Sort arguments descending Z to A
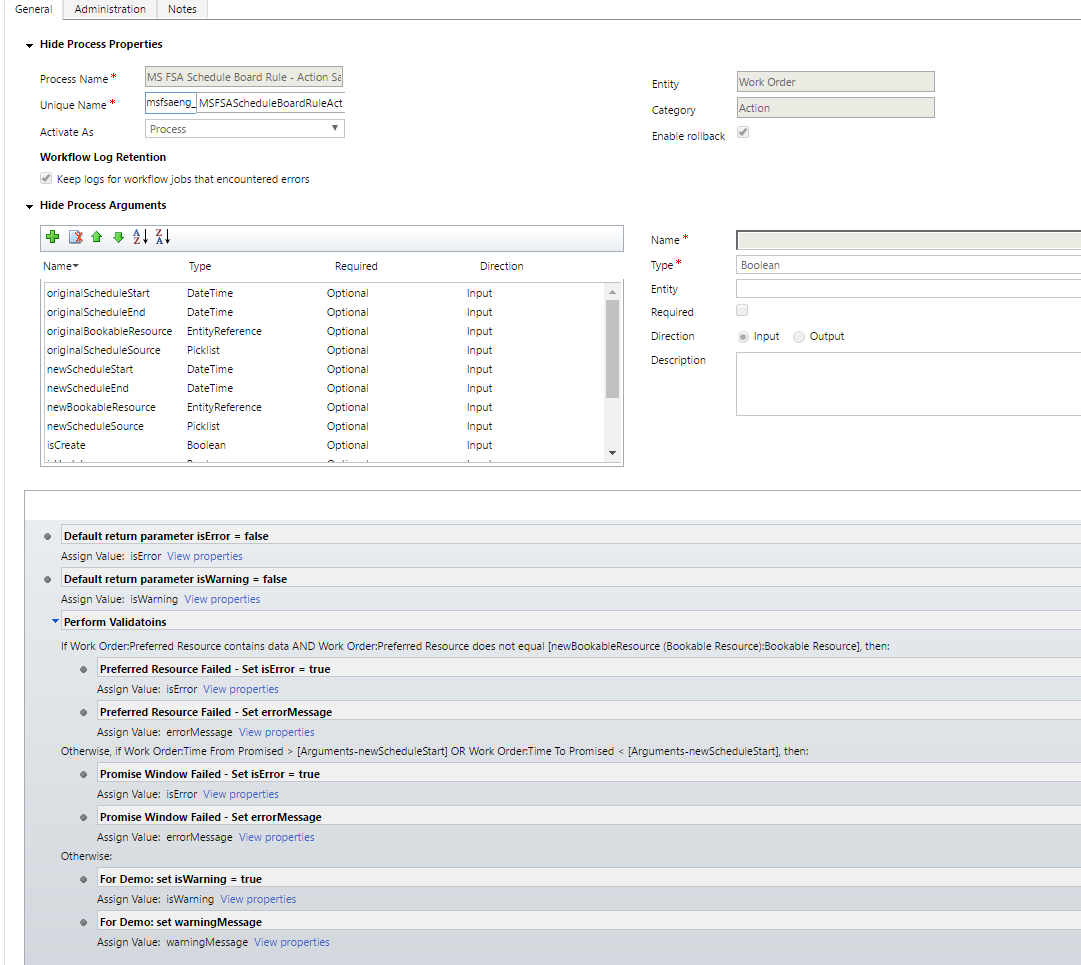The image size is (1081, 965). click(x=161, y=237)
